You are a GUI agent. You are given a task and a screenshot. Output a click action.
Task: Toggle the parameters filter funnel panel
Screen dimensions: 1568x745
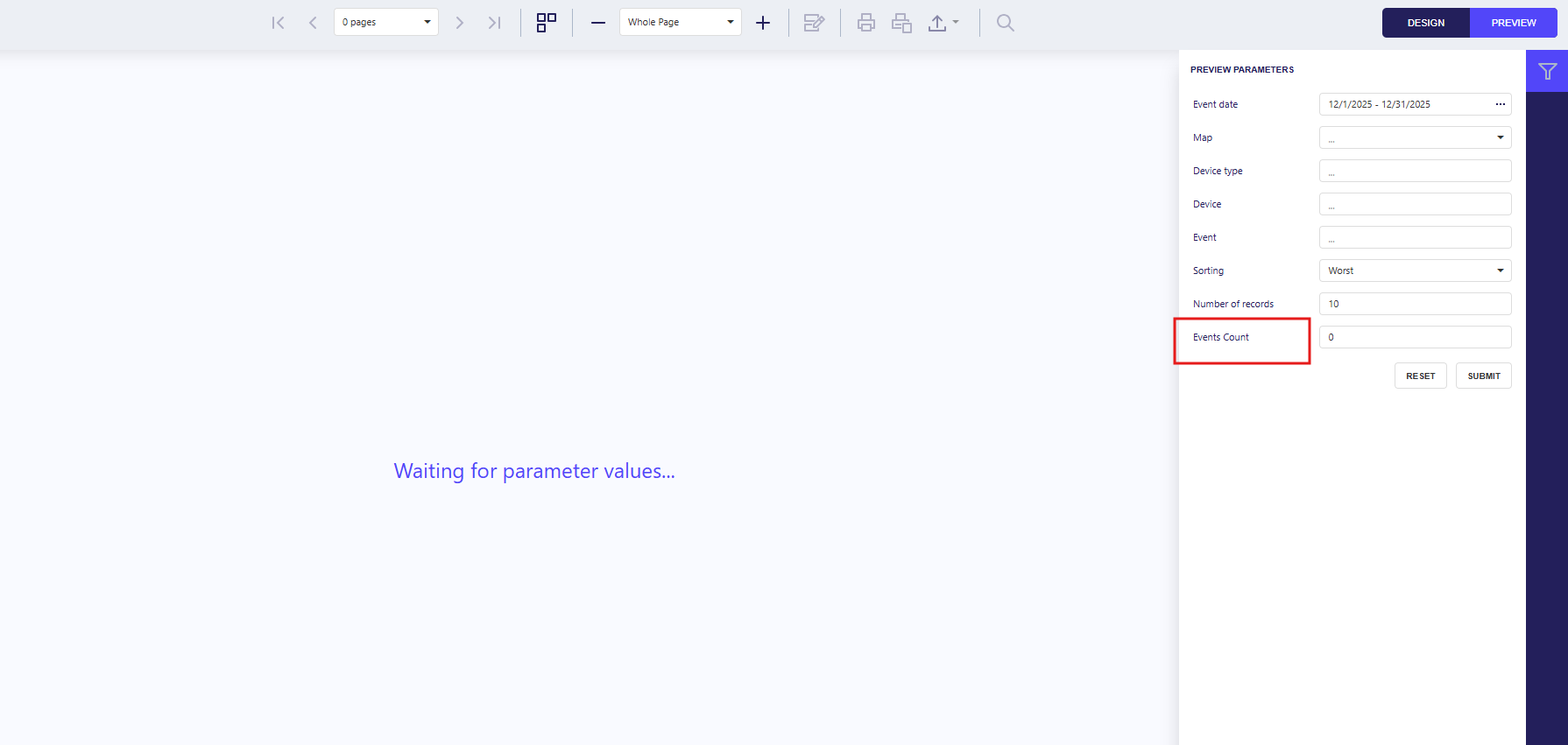[x=1547, y=72]
